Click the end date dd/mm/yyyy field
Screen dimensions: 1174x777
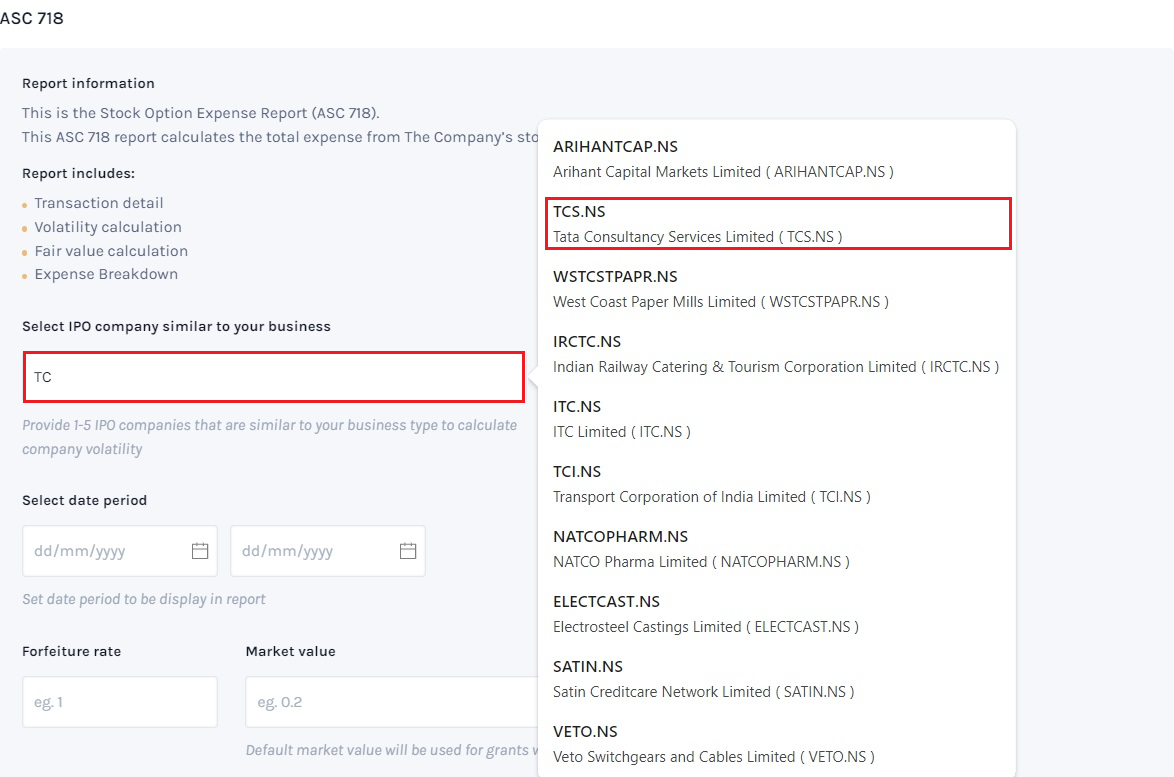[328, 551]
